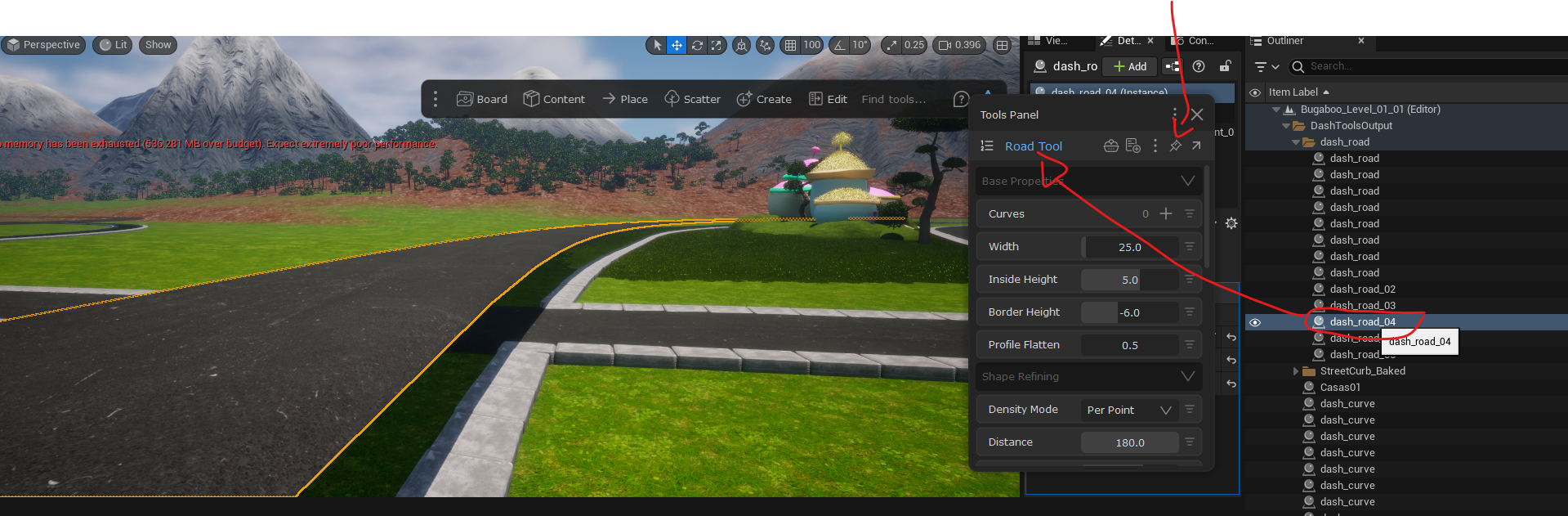Image resolution: width=1568 pixels, height=516 pixels.
Task: Toggle surface snapping icon
Action: [765, 45]
